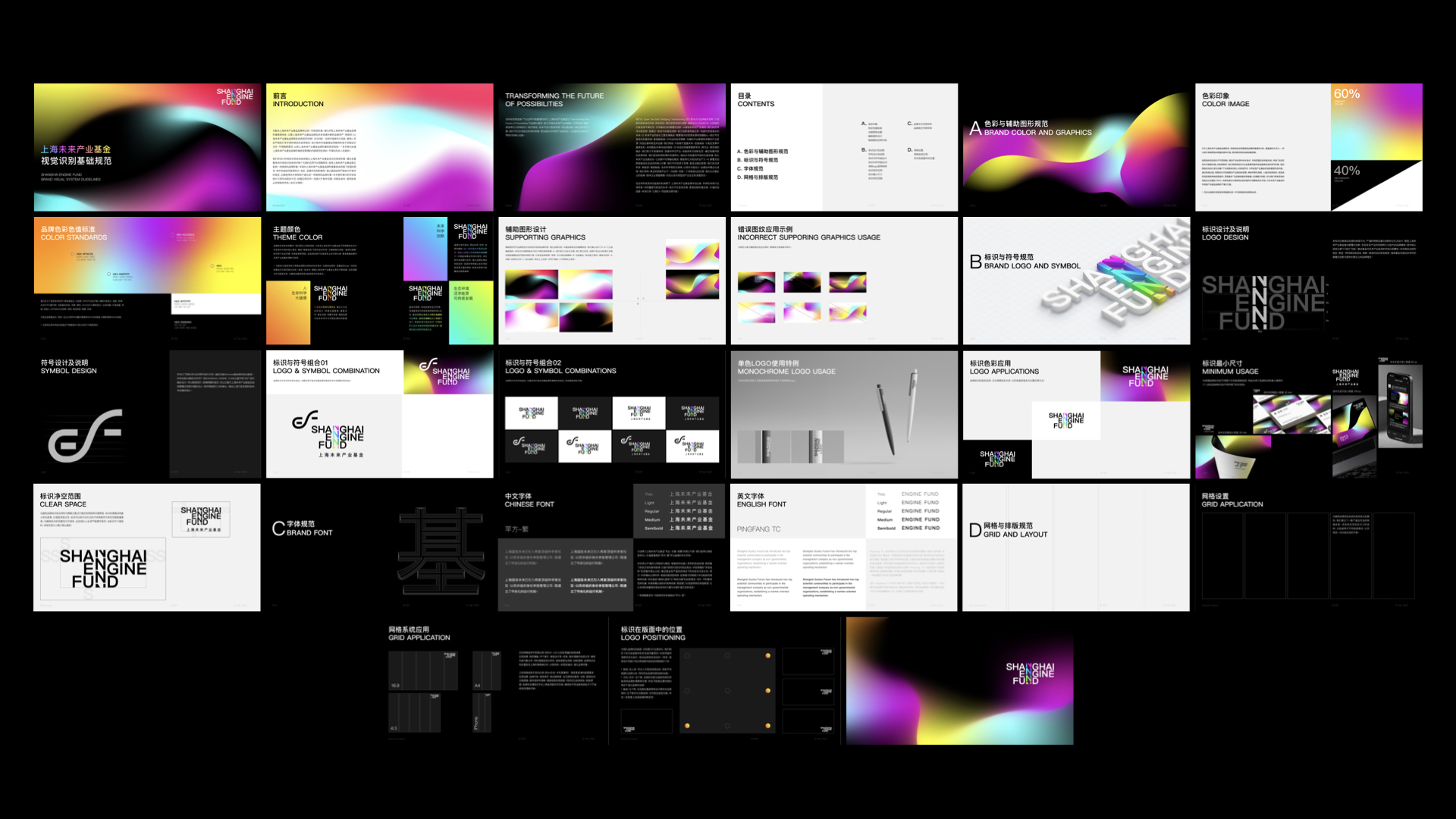Open the BRAND FONT section C slide
Image resolution: width=1456 pixels, height=819 pixels.
click(379, 548)
